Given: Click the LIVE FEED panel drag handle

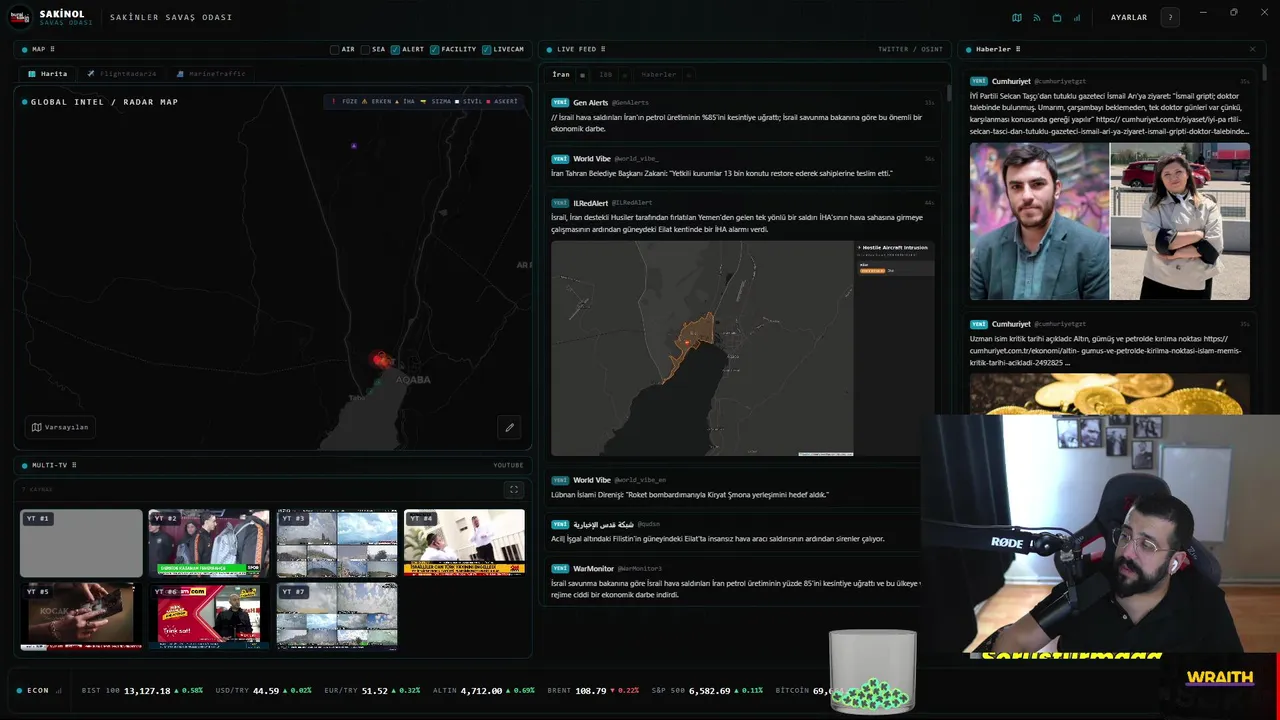Looking at the screenshot, I should click(603, 49).
